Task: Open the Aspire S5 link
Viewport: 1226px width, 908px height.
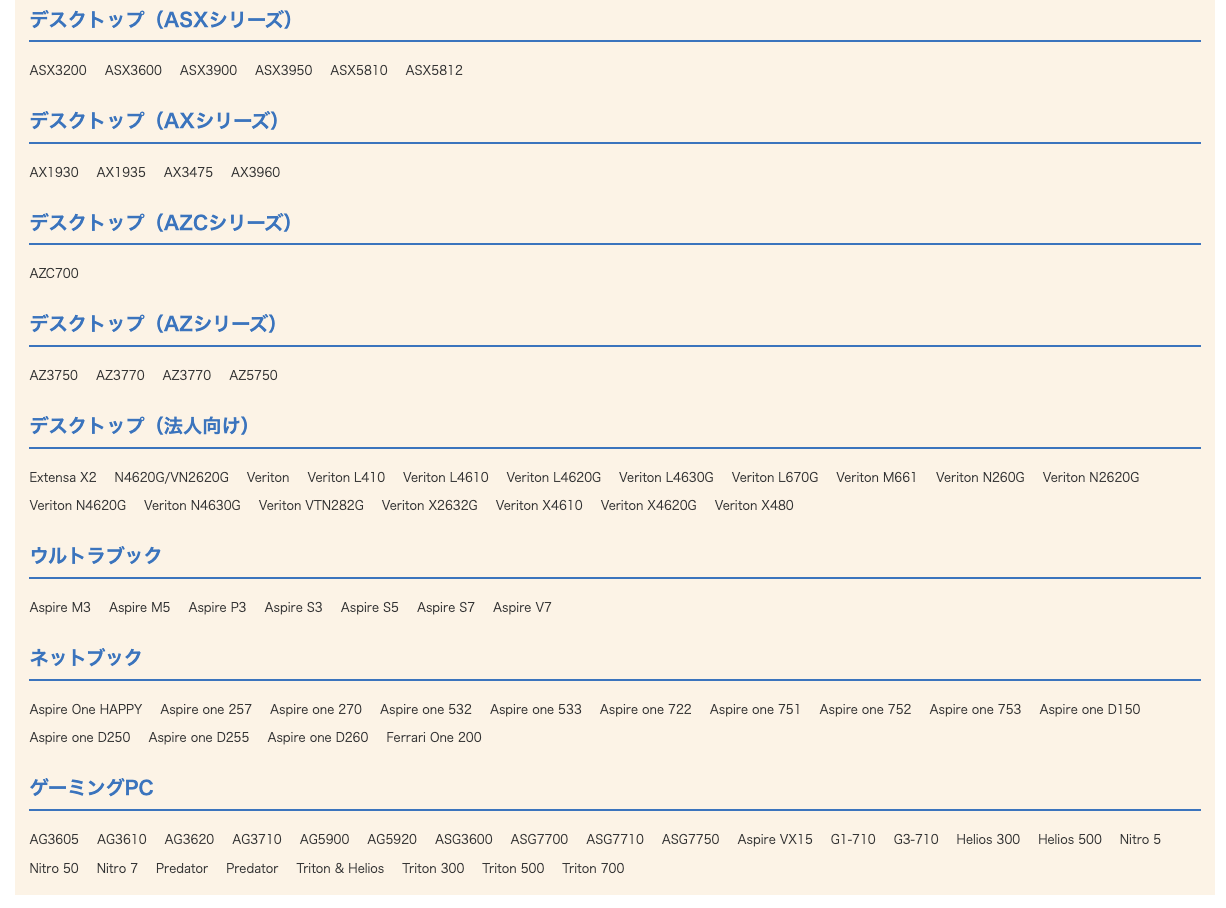Action: 370,607
